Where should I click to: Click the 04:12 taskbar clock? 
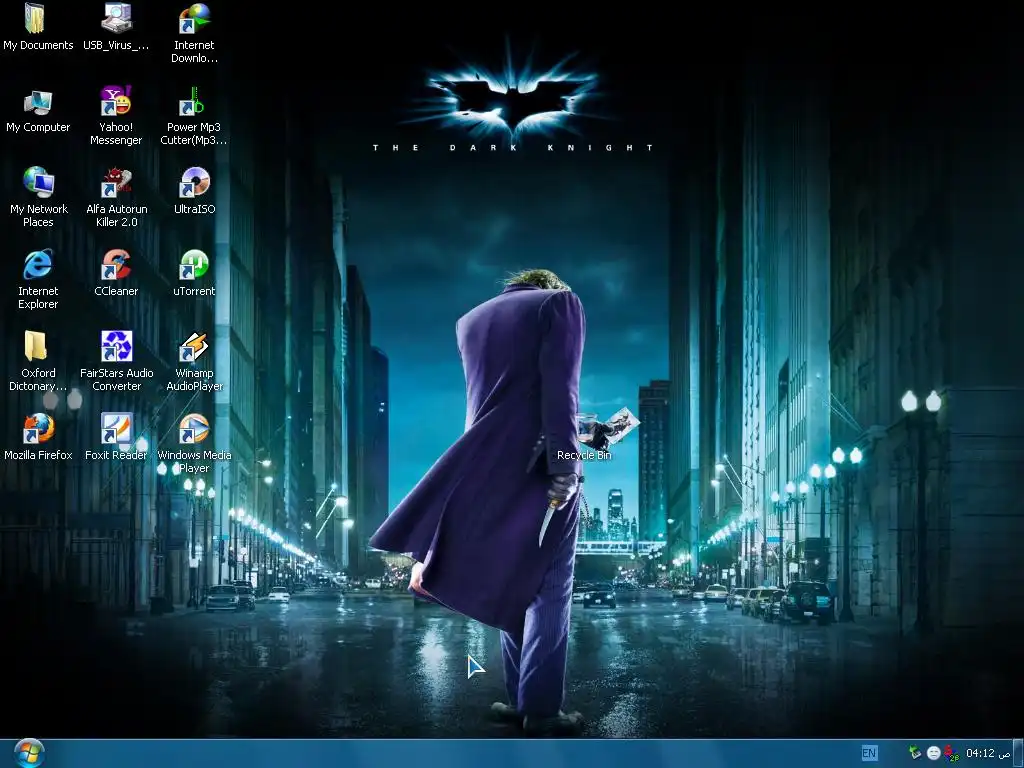tap(988, 753)
